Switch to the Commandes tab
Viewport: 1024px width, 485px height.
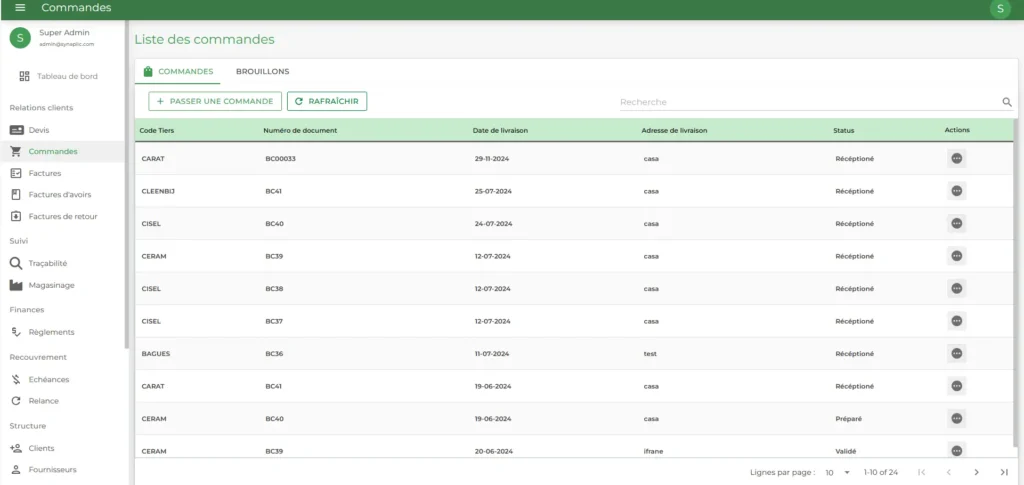pyautogui.click(x=178, y=72)
